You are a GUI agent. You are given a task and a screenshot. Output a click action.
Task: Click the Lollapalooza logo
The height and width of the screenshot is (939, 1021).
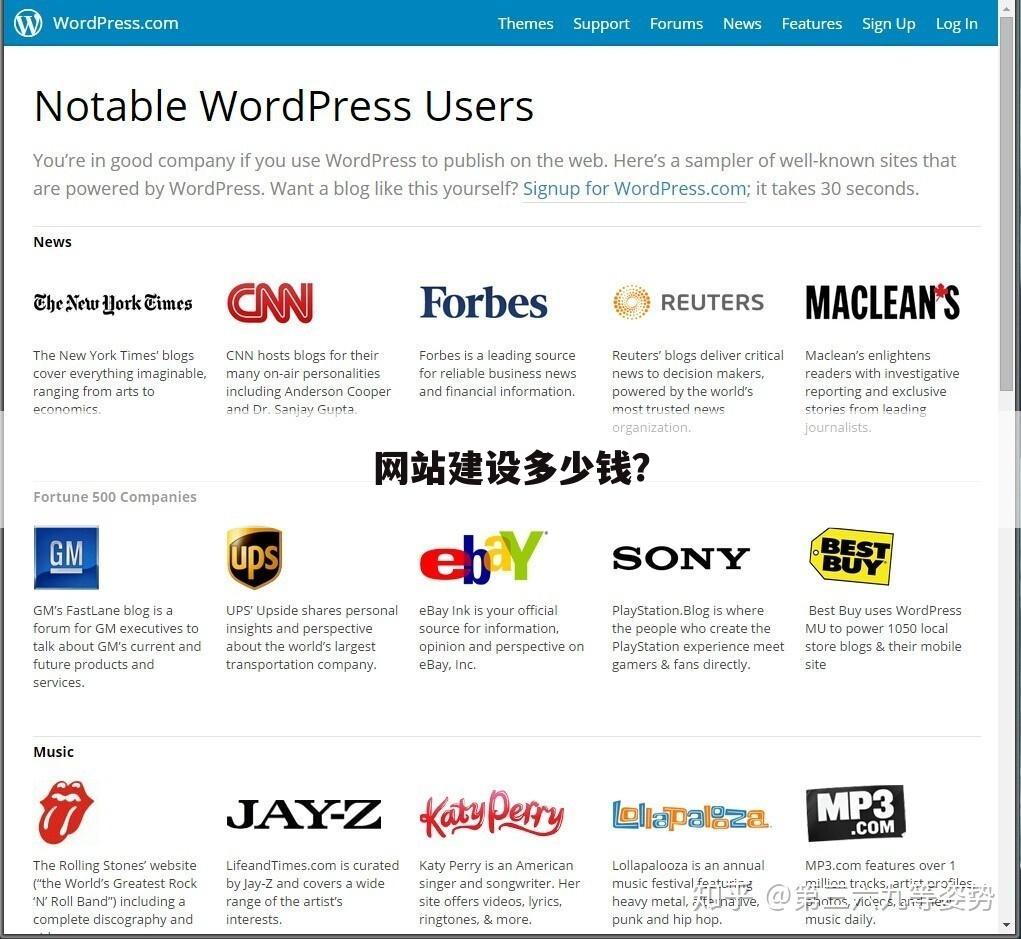coord(690,815)
